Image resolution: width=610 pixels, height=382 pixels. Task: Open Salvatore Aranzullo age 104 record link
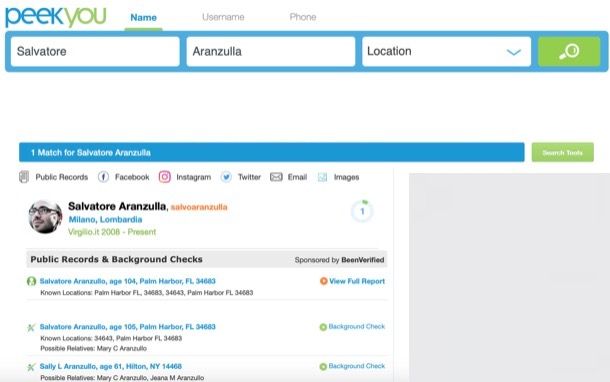[x=128, y=281]
